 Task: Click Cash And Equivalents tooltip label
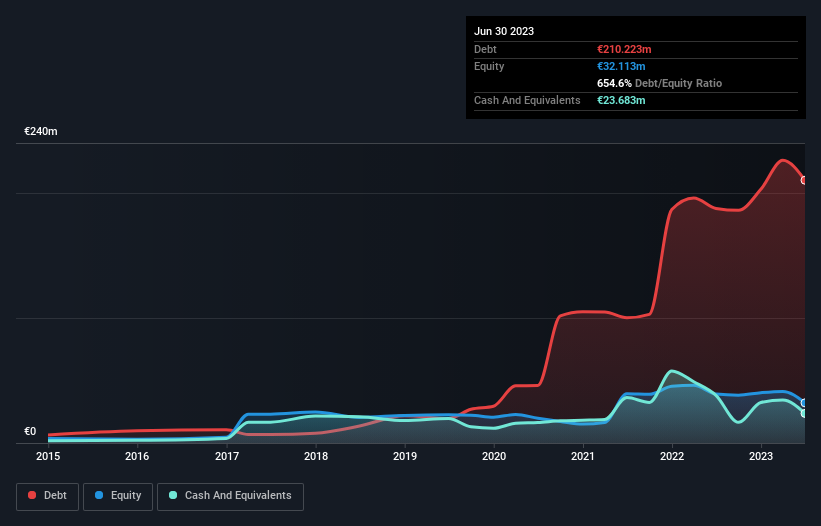click(527, 100)
